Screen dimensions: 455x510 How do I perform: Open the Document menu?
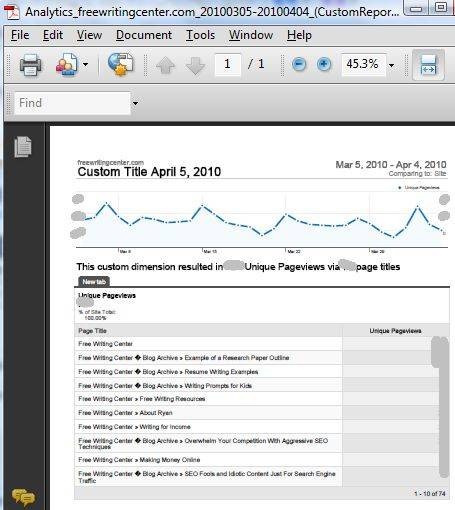[144, 35]
